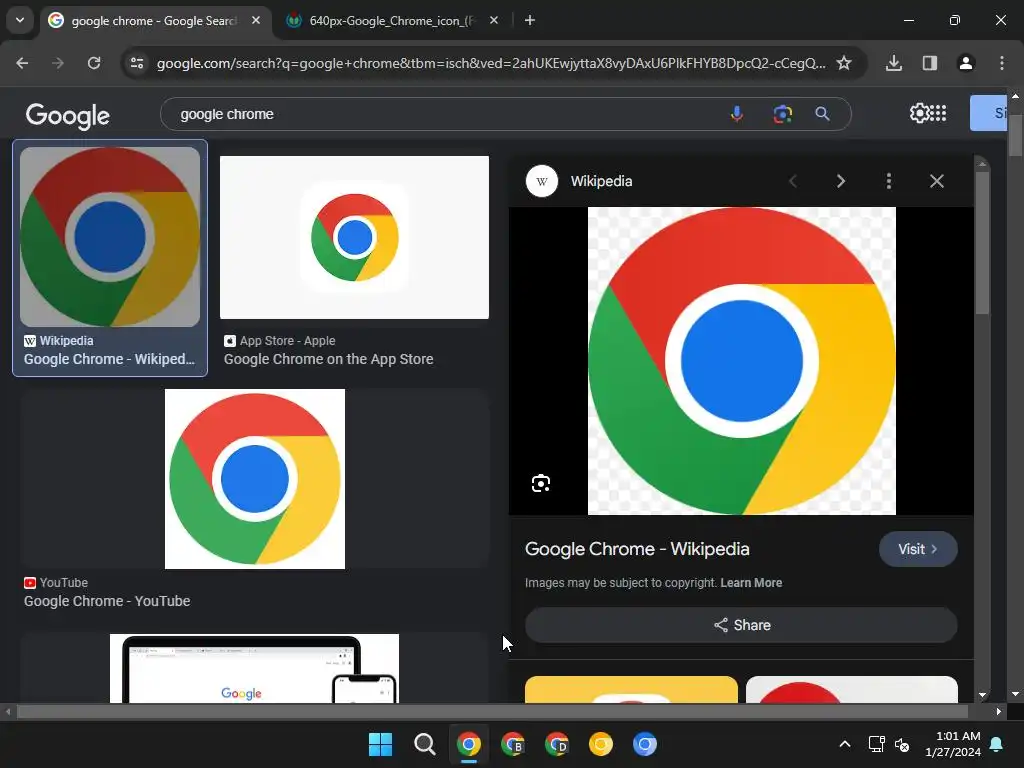1024x768 pixels.
Task: Open the Chrome profile icon
Action: pyautogui.click(x=966, y=63)
